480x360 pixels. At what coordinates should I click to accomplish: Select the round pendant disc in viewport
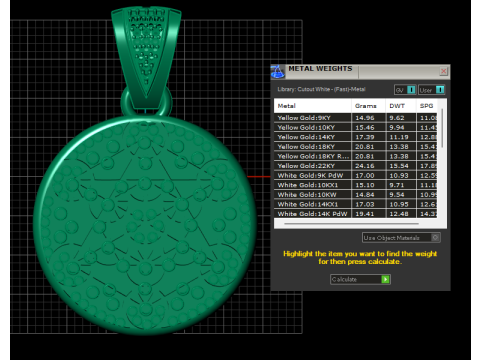(x=145, y=225)
